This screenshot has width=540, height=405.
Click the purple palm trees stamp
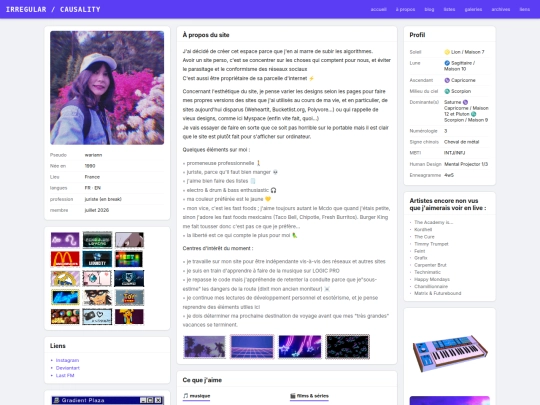(205, 346)
